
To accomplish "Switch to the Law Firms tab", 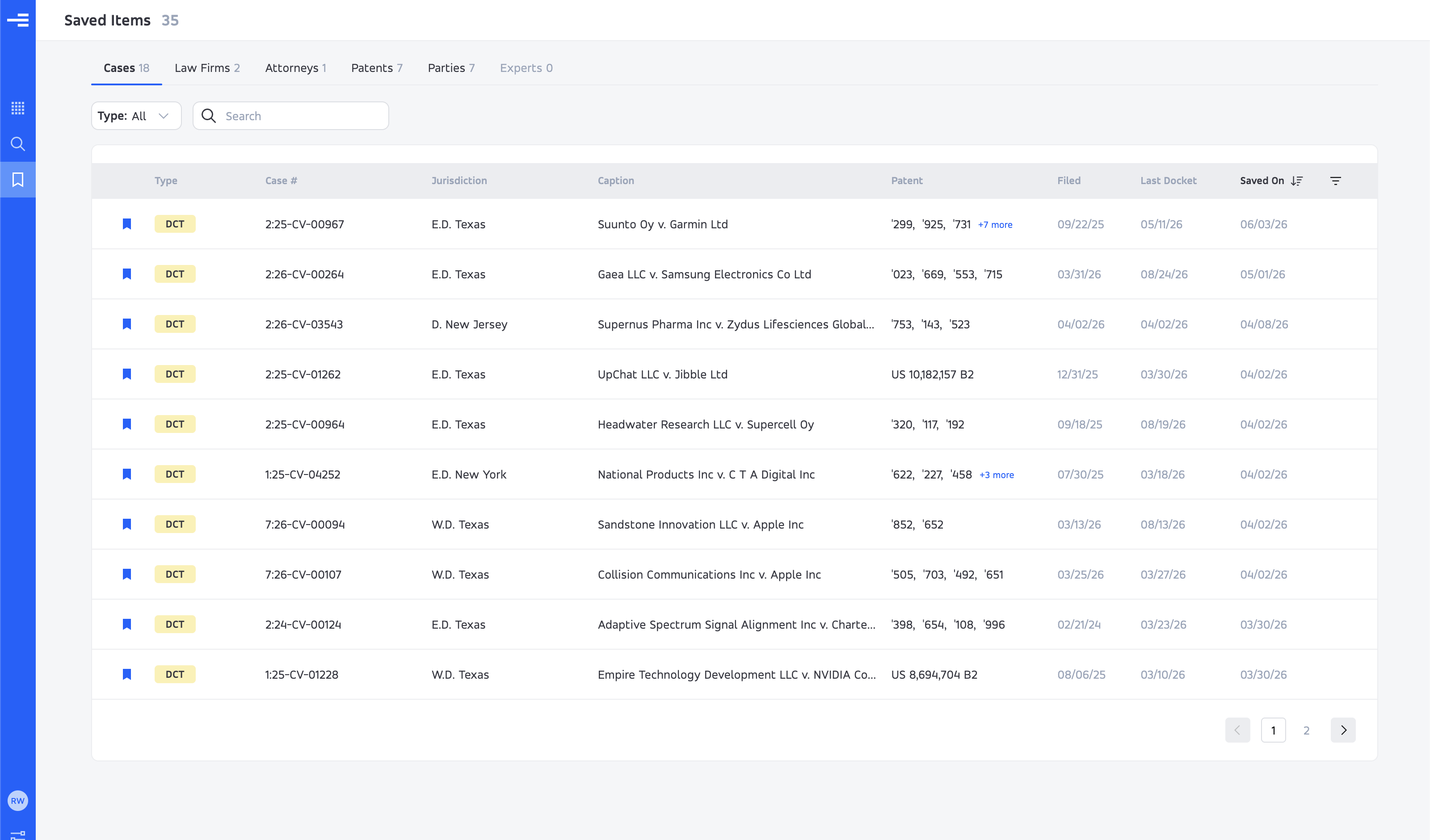I will (x=207, y=67).
